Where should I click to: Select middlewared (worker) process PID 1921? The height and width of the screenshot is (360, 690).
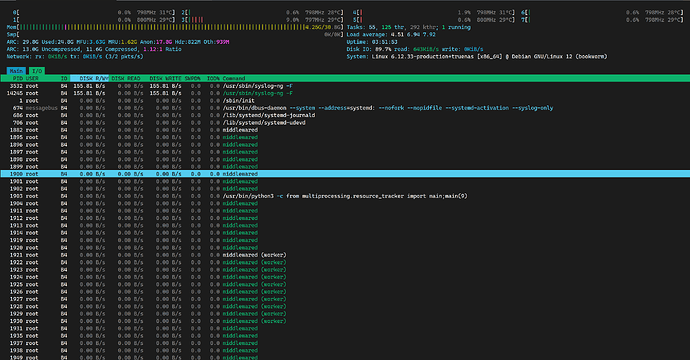click(345, 255)
